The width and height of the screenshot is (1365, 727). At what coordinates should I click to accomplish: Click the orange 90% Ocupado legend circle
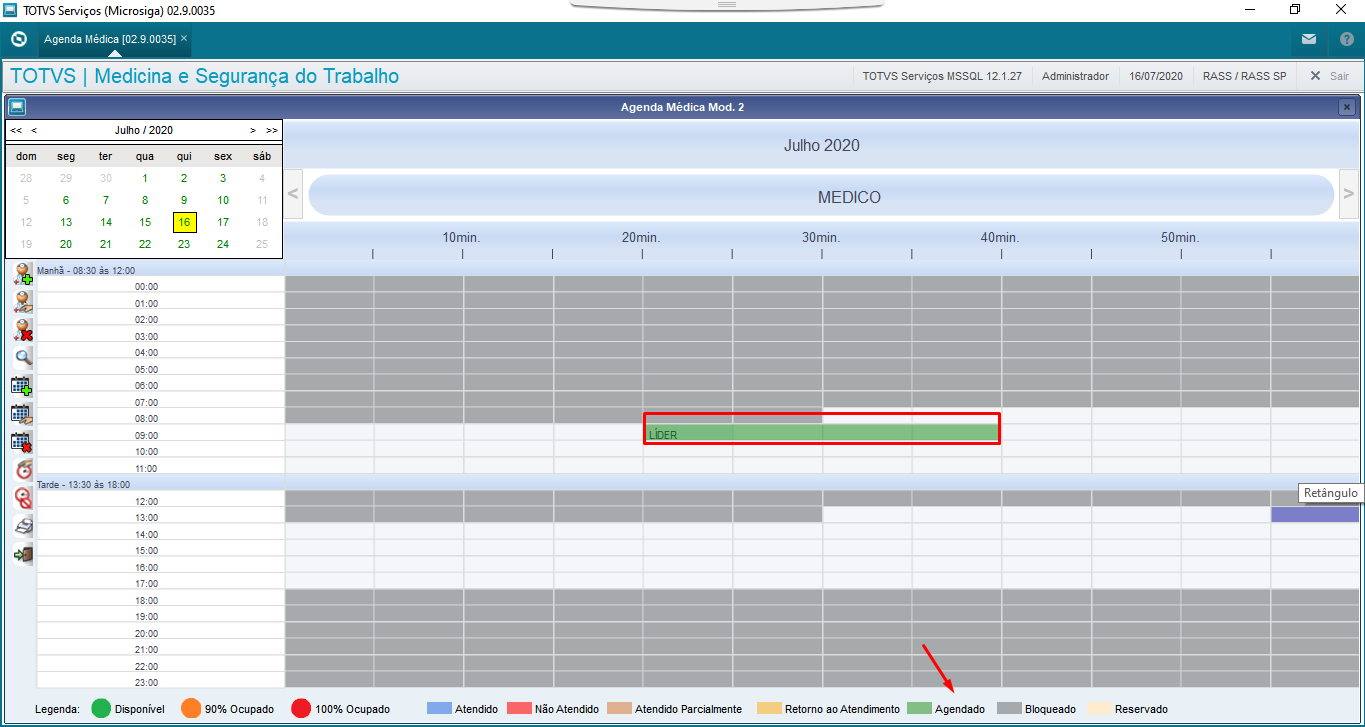click(191, 708)
